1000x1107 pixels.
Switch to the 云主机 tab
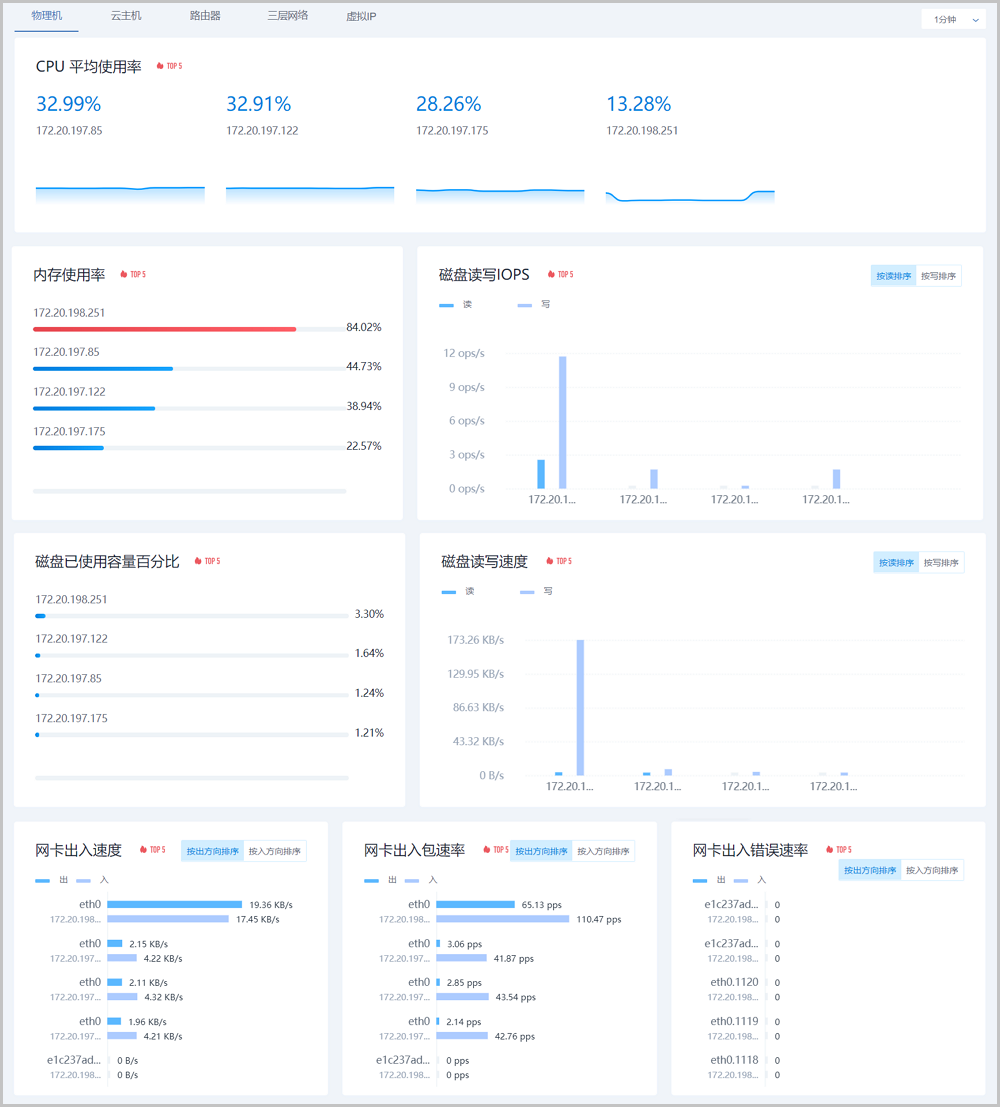pos(126,16)
